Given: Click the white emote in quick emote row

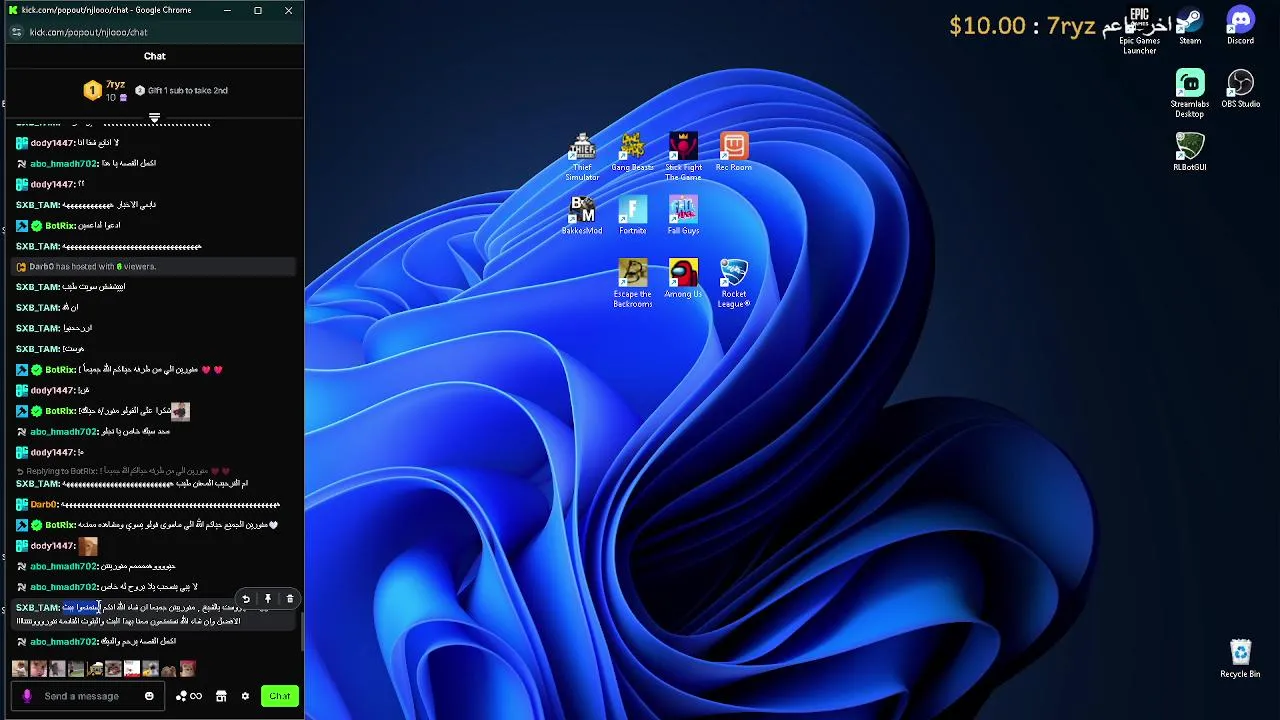Looking at the screenshot, I should (132, 669).
